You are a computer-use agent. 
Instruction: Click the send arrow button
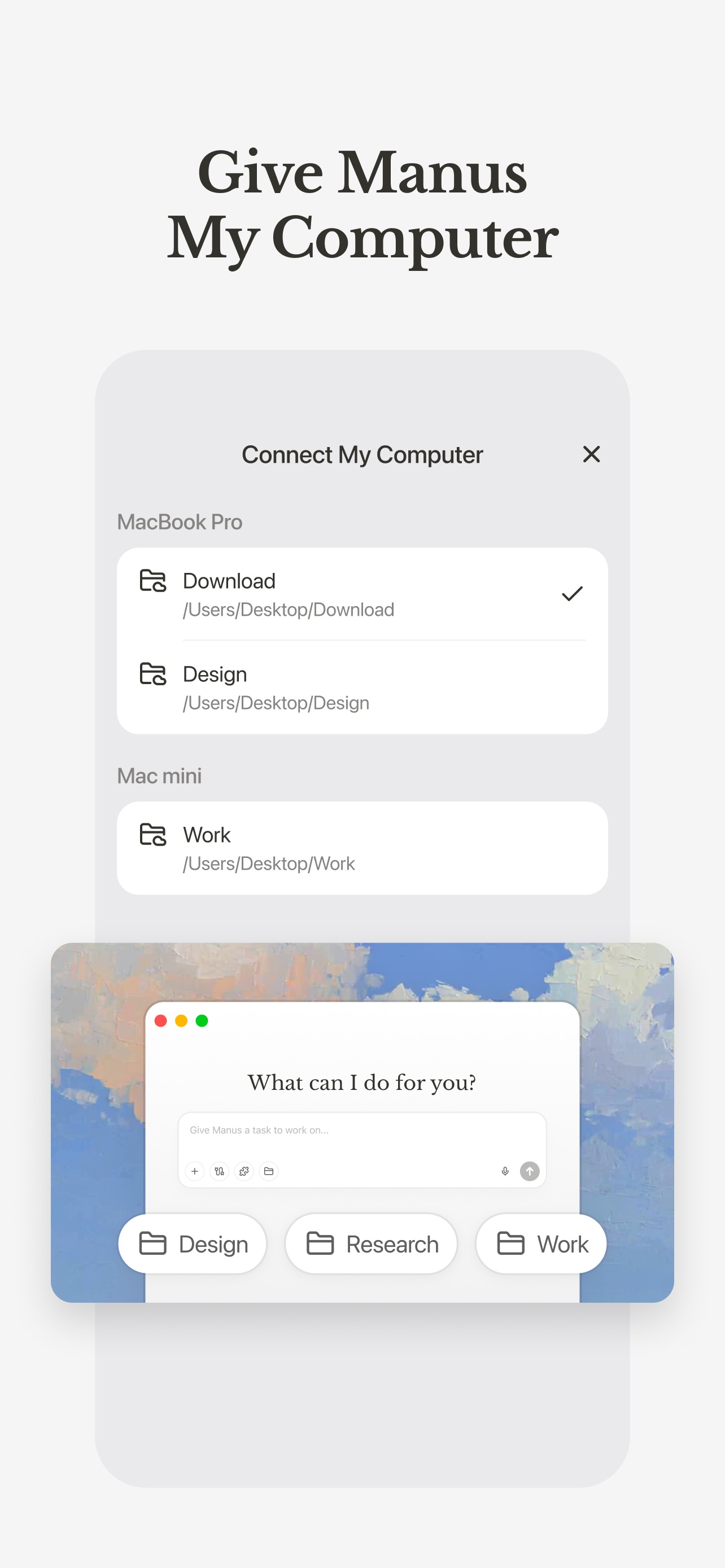[530, 1171]
